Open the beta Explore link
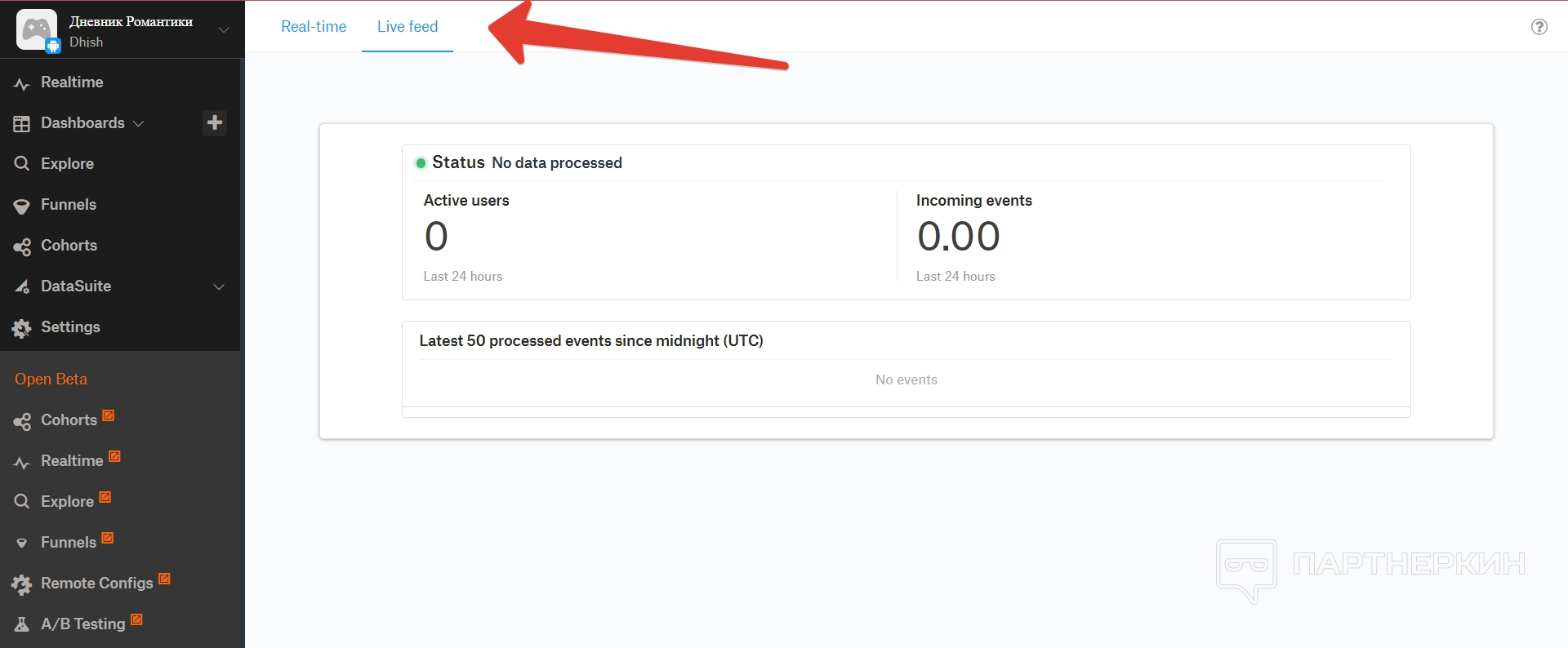Viewport: 1568px width, 648px height. coord(68,501)
